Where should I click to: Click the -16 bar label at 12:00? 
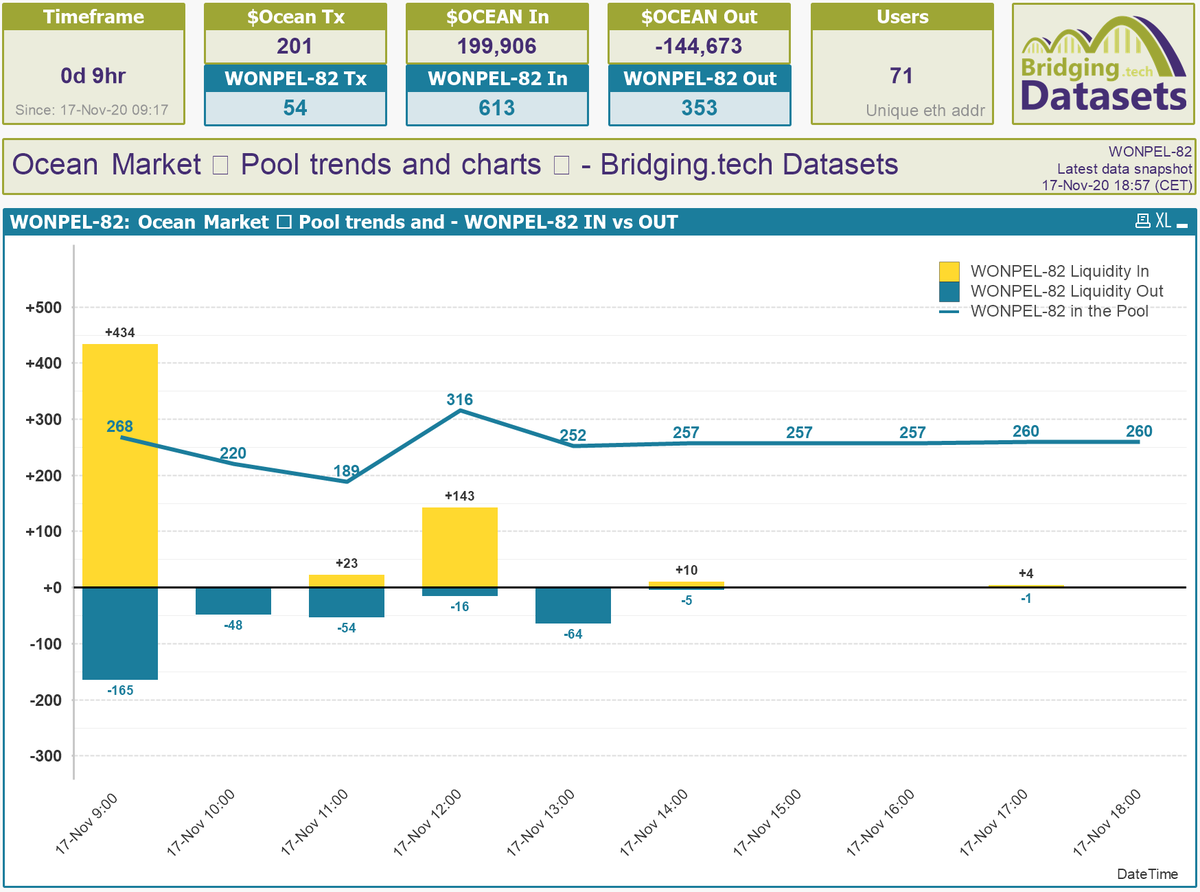click(x=460, y=606)
